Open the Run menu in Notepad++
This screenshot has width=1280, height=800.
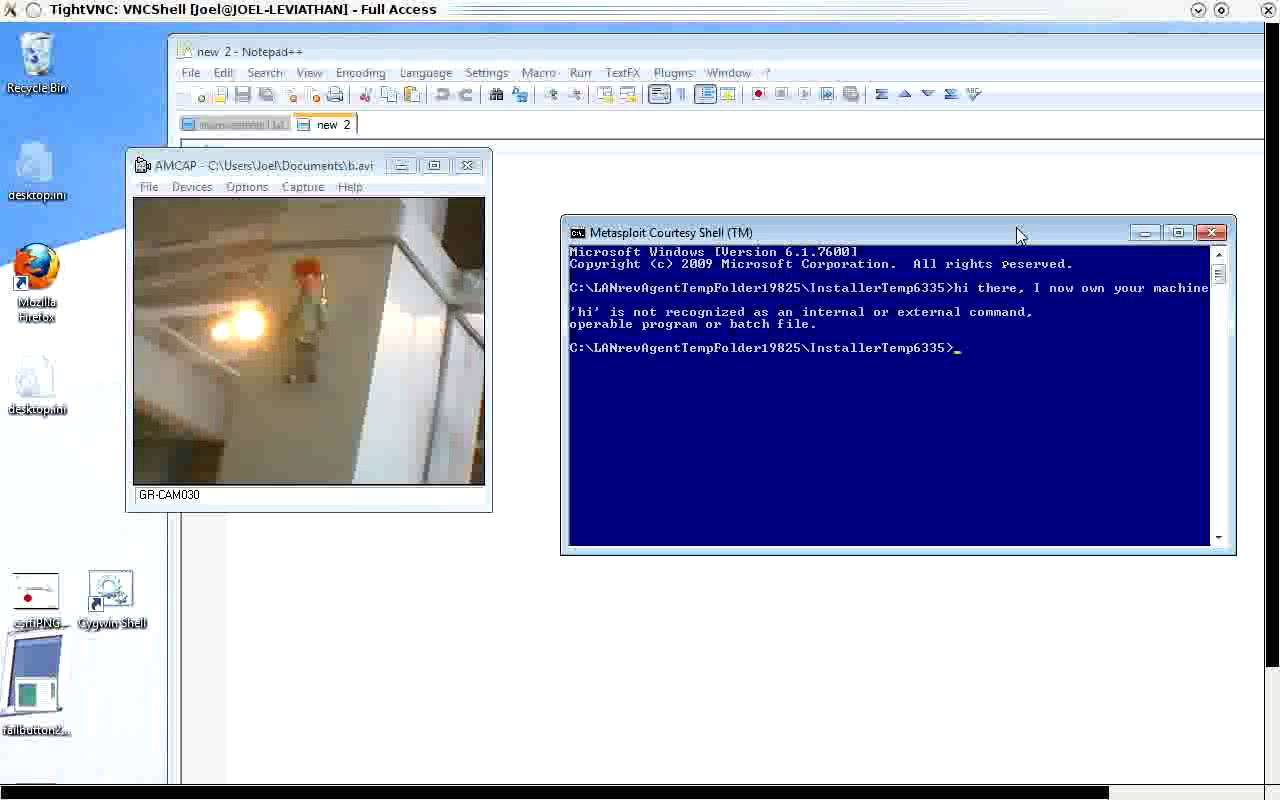(581, 73)
